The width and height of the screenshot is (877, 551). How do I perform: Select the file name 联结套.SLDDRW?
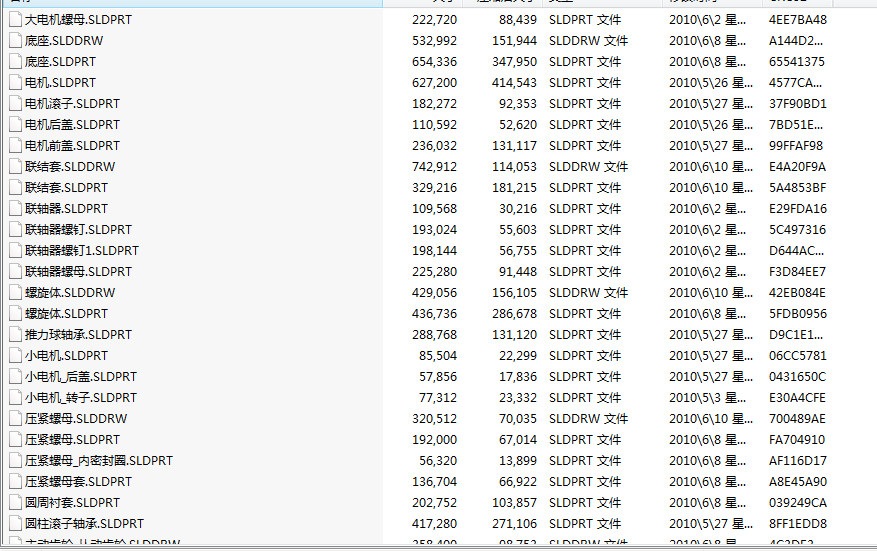tap(70, 167)
